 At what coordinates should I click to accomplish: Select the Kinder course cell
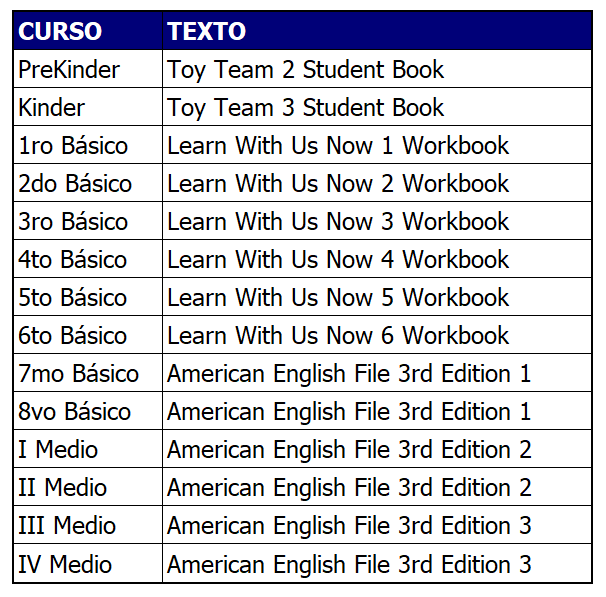[52, 108]
